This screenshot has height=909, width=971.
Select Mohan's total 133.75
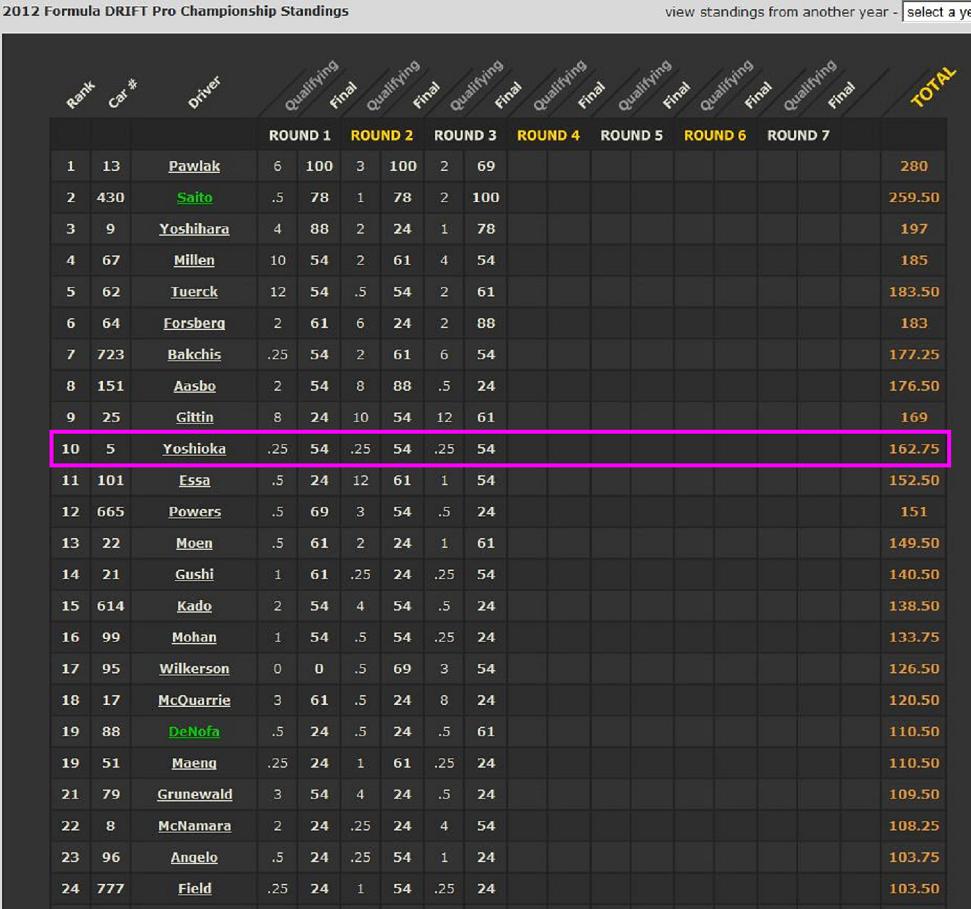coord(914,637)
